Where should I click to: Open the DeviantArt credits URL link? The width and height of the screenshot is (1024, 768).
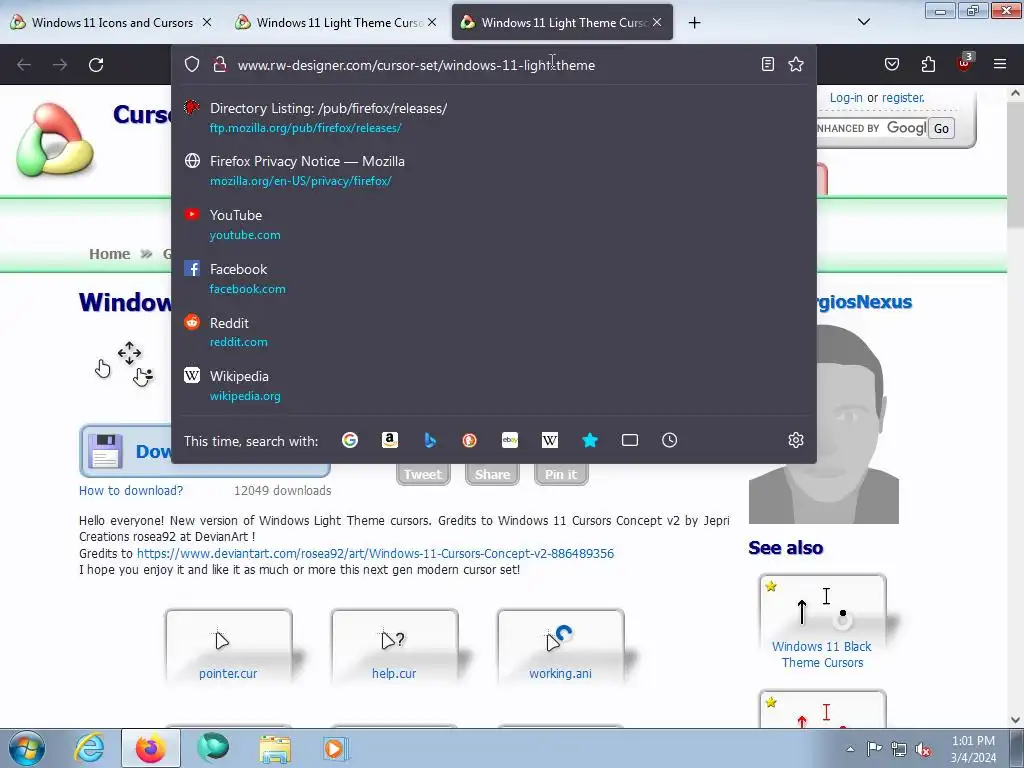(375, 553)
